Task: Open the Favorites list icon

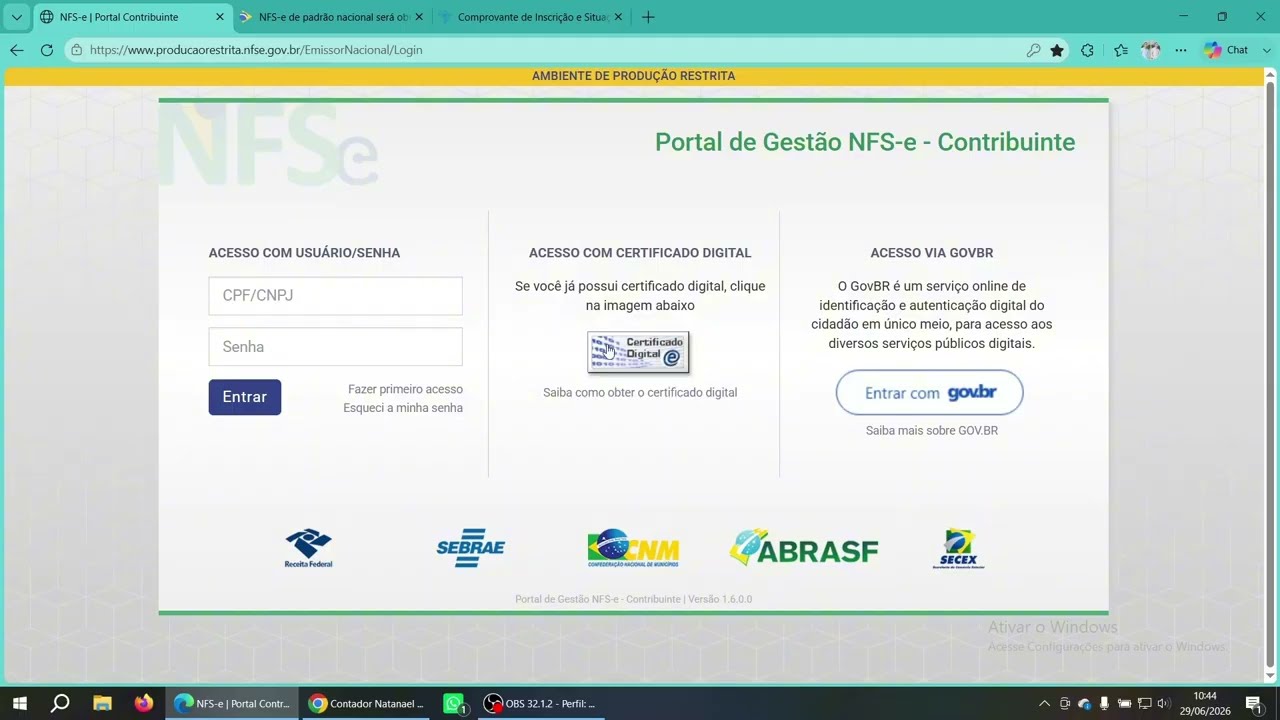Action: [x=1121, y=50]
